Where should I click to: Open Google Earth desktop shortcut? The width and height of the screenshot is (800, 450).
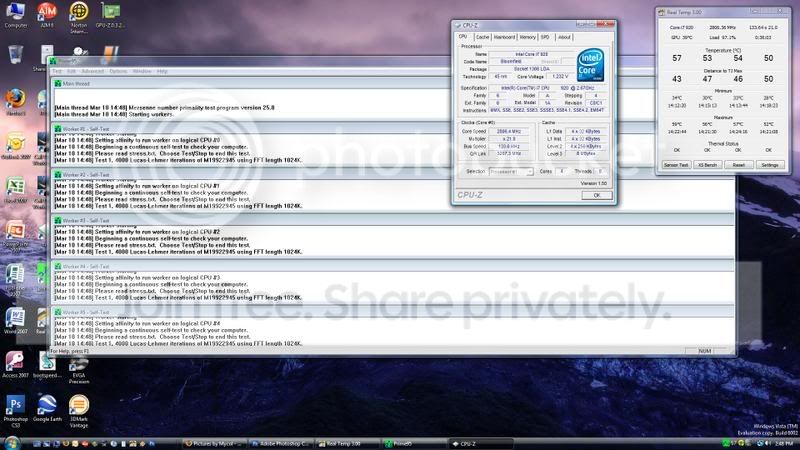tap(47, 408)
